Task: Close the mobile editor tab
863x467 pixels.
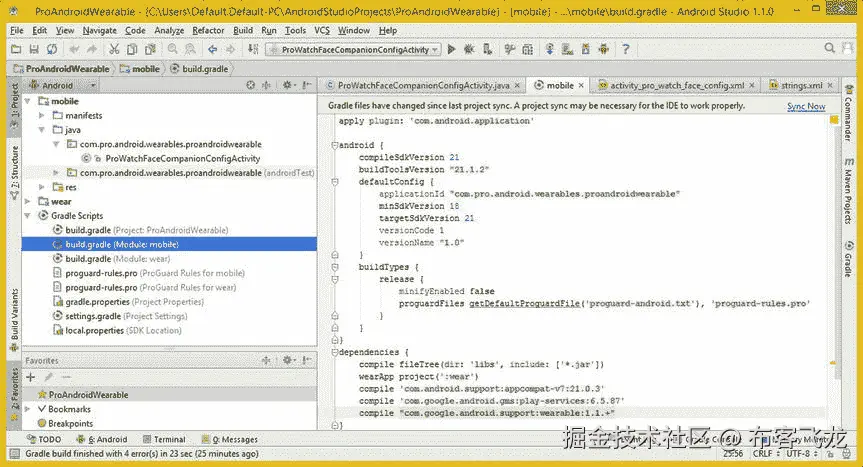Action: (x=581, y=85)
